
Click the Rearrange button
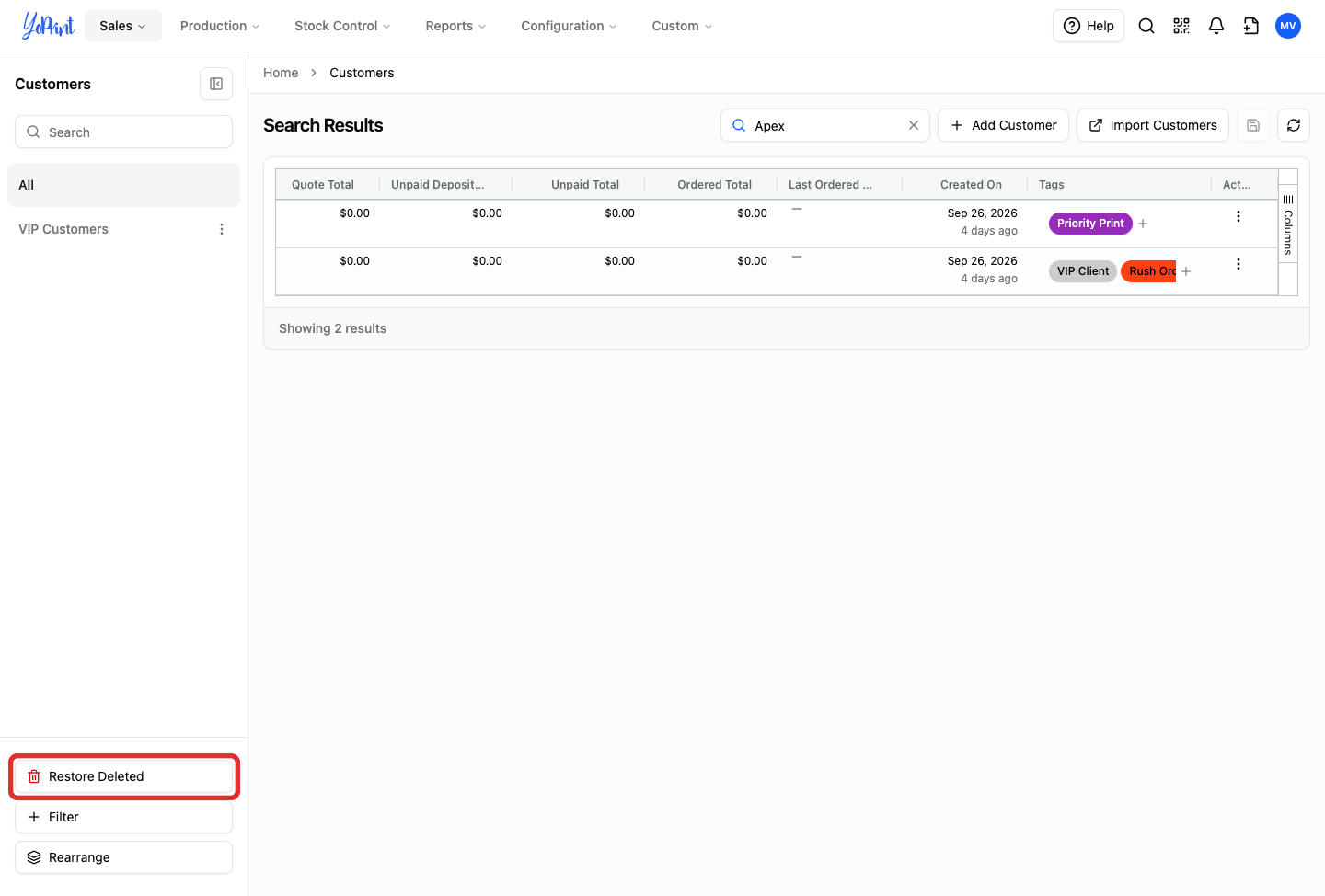[x=123, y=857]
